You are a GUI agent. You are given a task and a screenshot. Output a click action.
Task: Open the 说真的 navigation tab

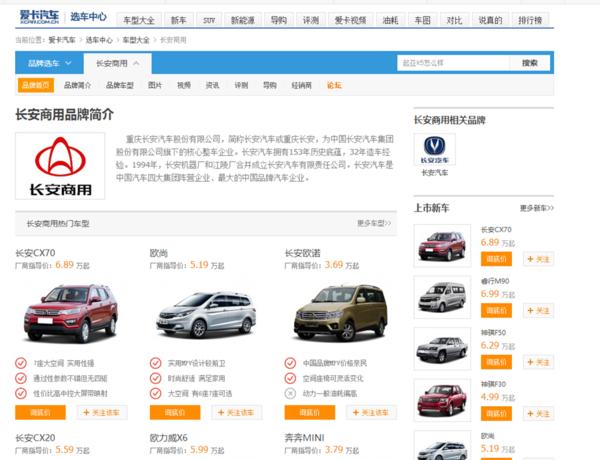(490, 20)
